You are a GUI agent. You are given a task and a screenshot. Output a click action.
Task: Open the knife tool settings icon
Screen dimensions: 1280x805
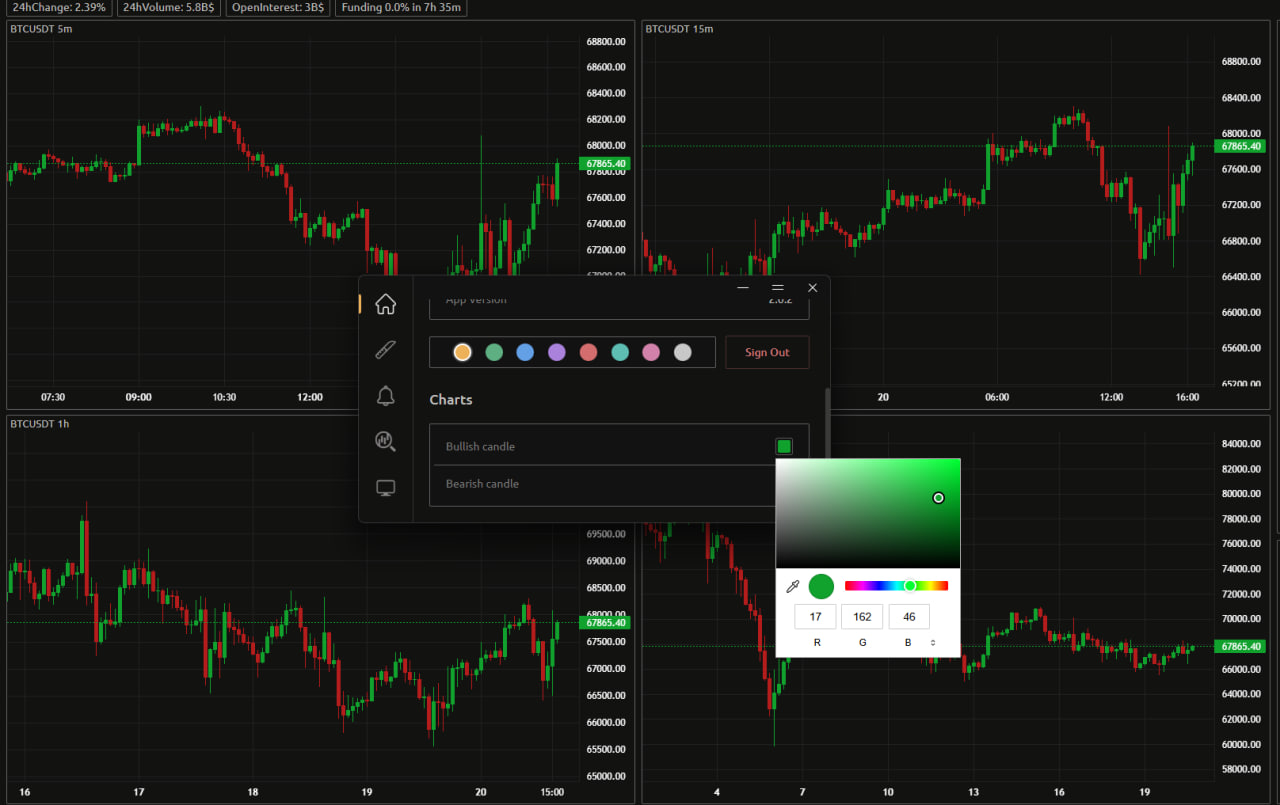click(385, 350)
